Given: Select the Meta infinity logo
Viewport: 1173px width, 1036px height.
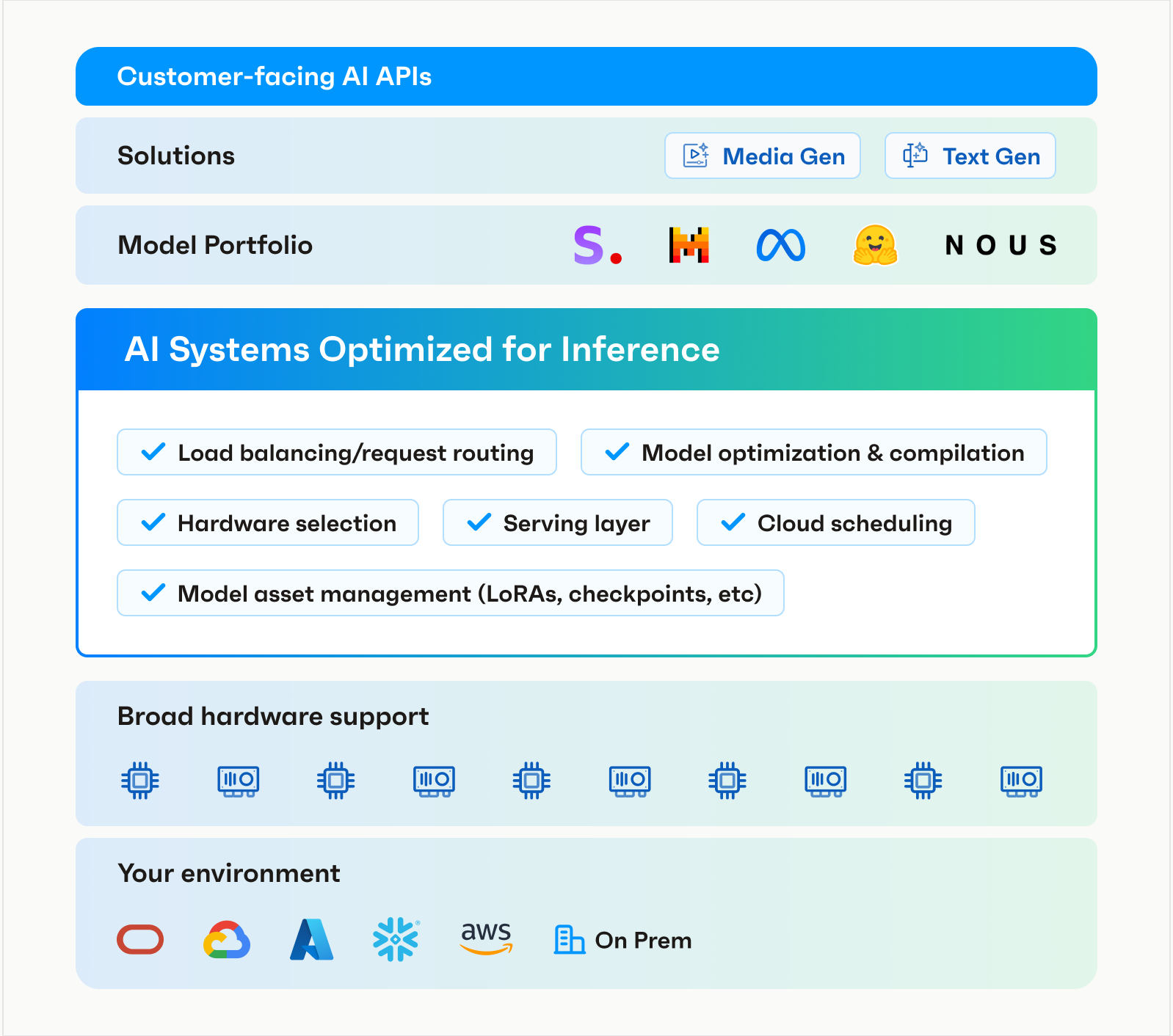Looking at the screenshot, I should coord(781,245).
